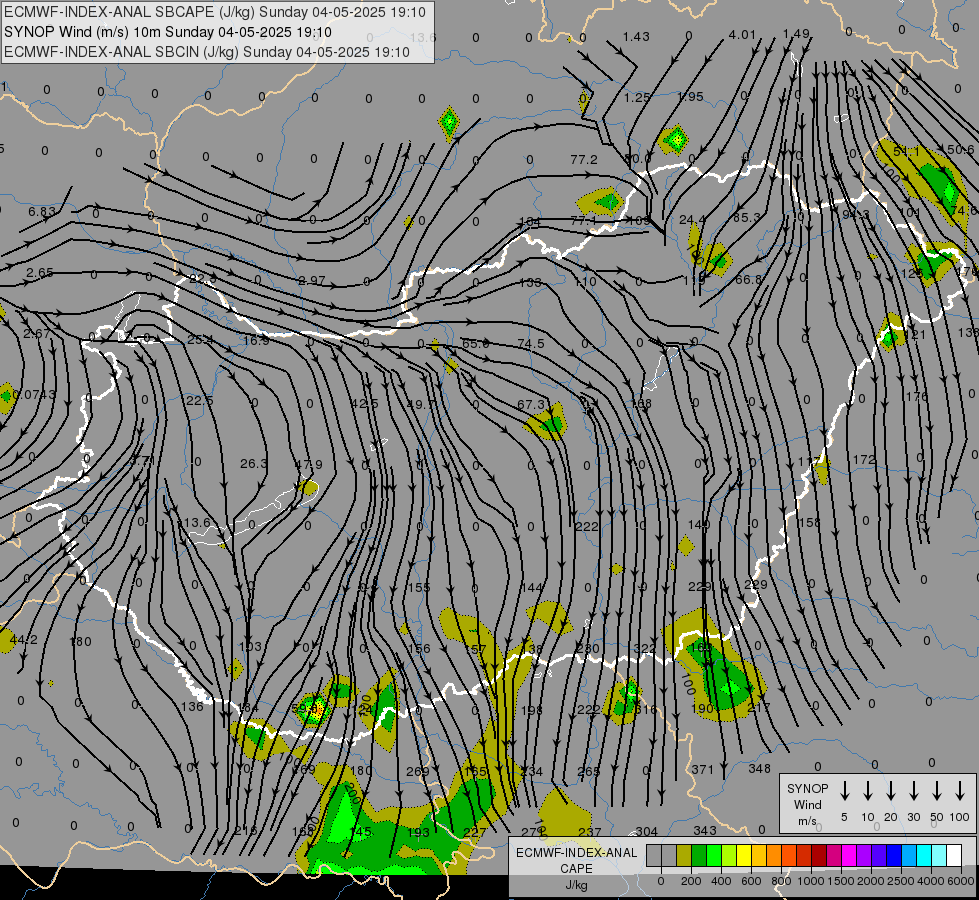
Task: Click the map value '172'
Action: [x=864, y=460]
